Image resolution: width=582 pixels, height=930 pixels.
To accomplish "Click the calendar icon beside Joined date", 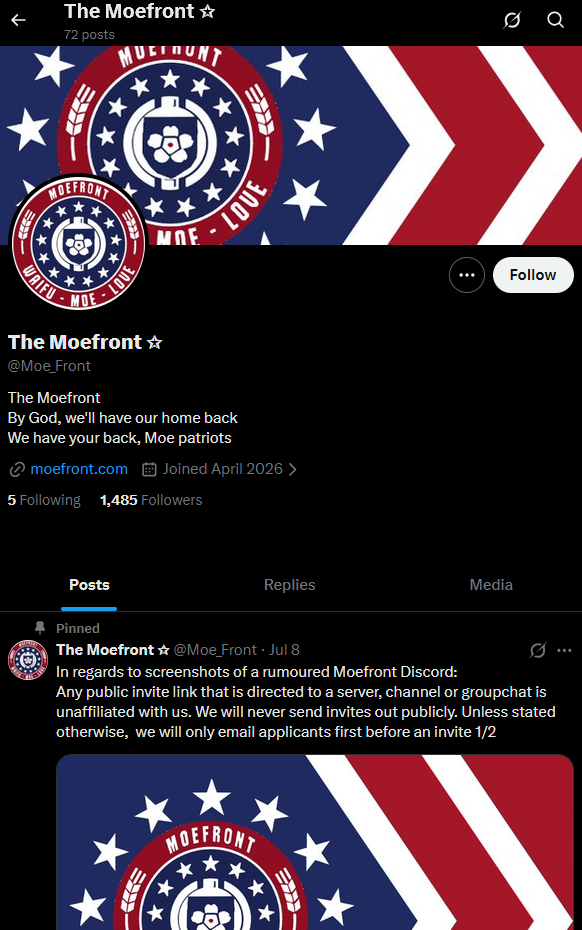I will 150,469.
